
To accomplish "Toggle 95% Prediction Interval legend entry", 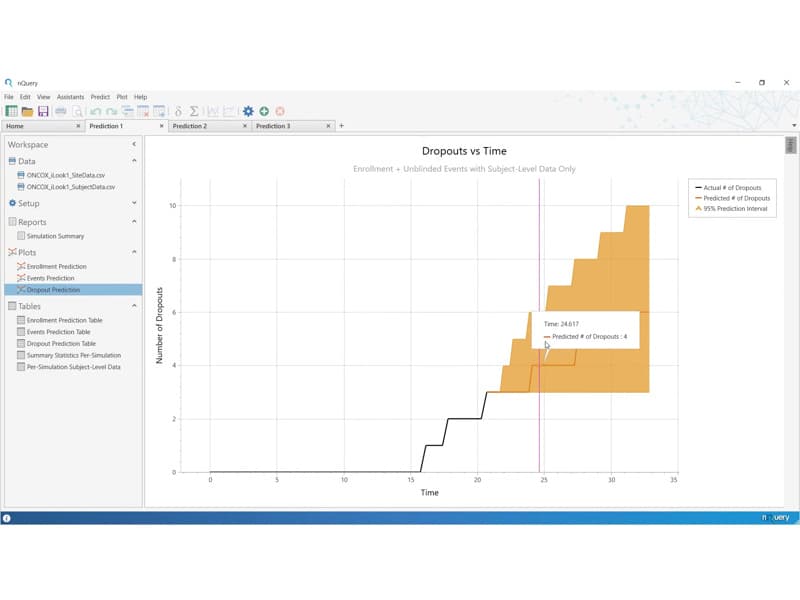I will click(x=731, y=209).
